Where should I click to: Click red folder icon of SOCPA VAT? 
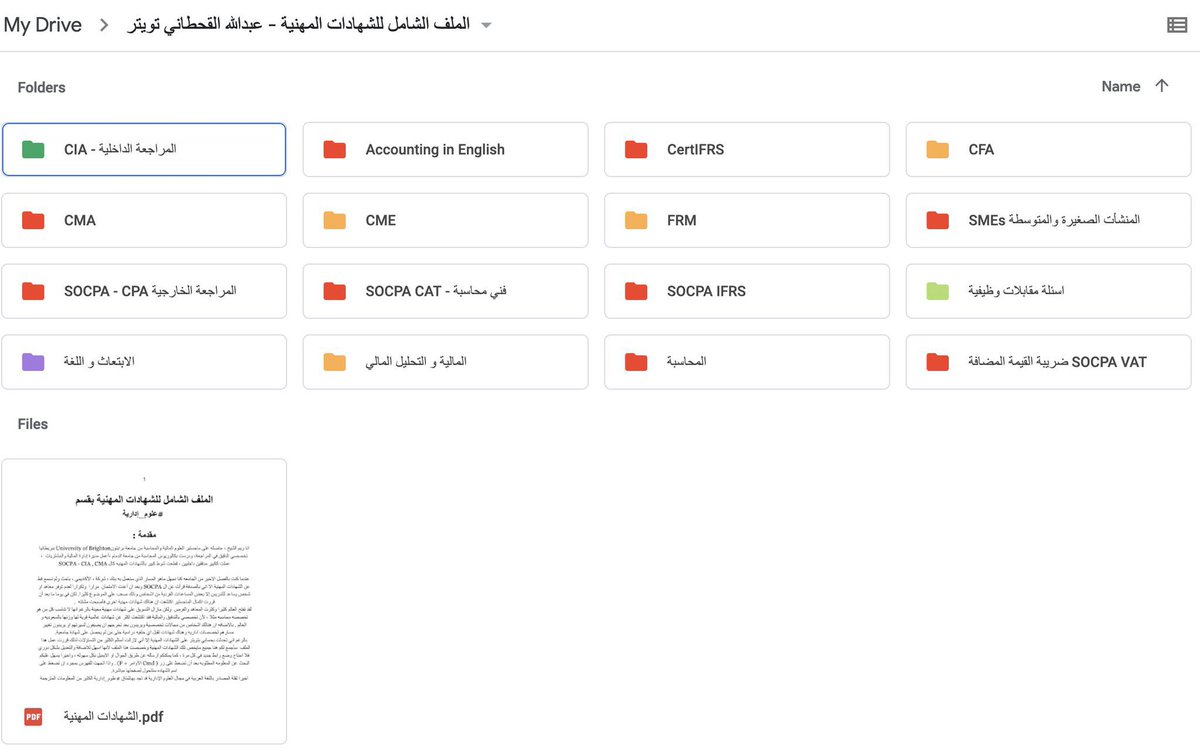(937, 361)
